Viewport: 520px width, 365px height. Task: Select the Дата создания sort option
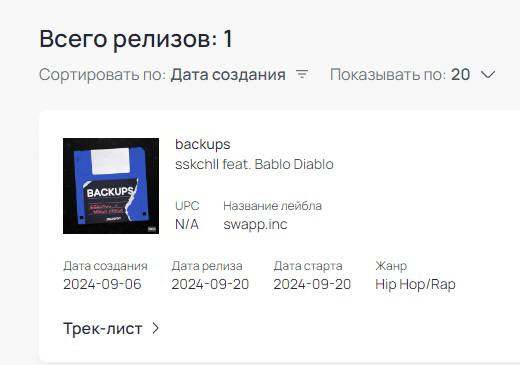[228, 74]
